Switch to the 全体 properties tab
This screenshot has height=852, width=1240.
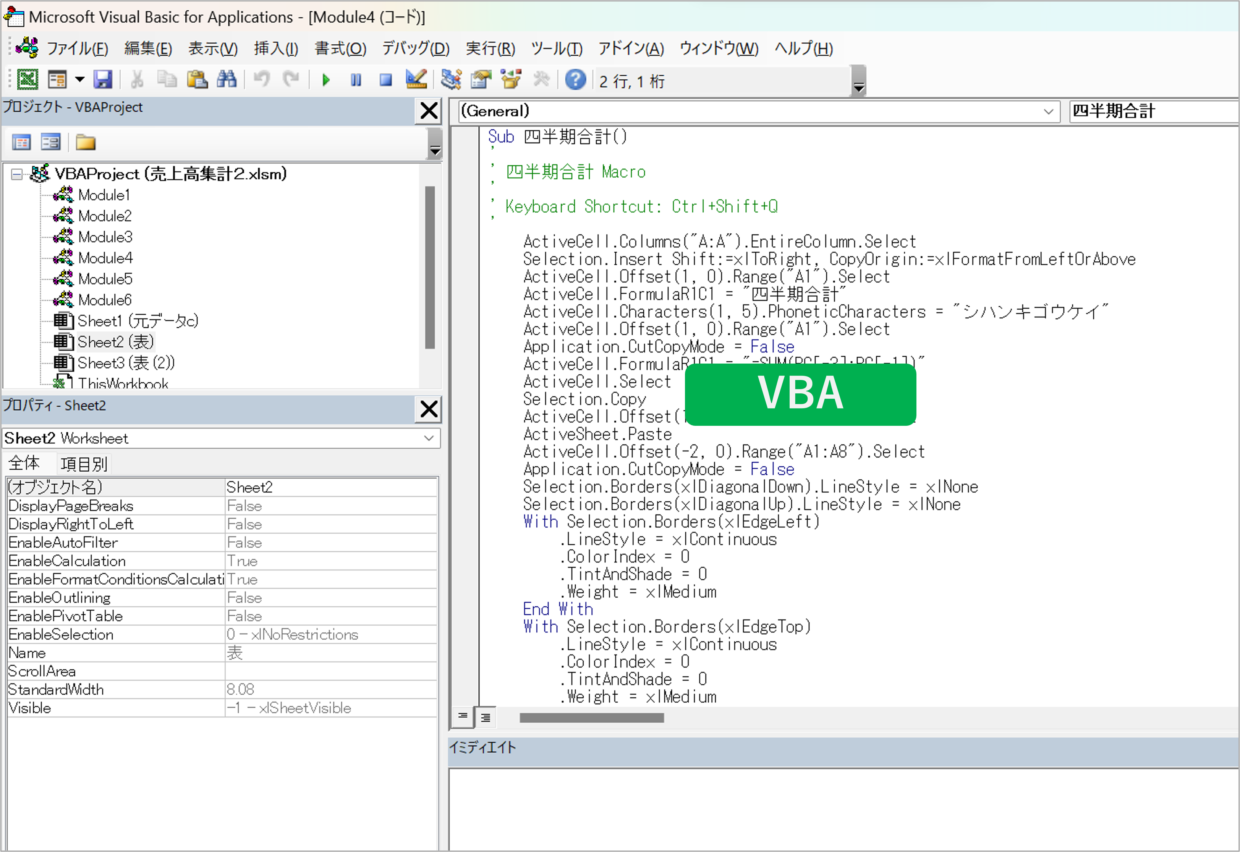pyautogui.click(x=24, y=464)
